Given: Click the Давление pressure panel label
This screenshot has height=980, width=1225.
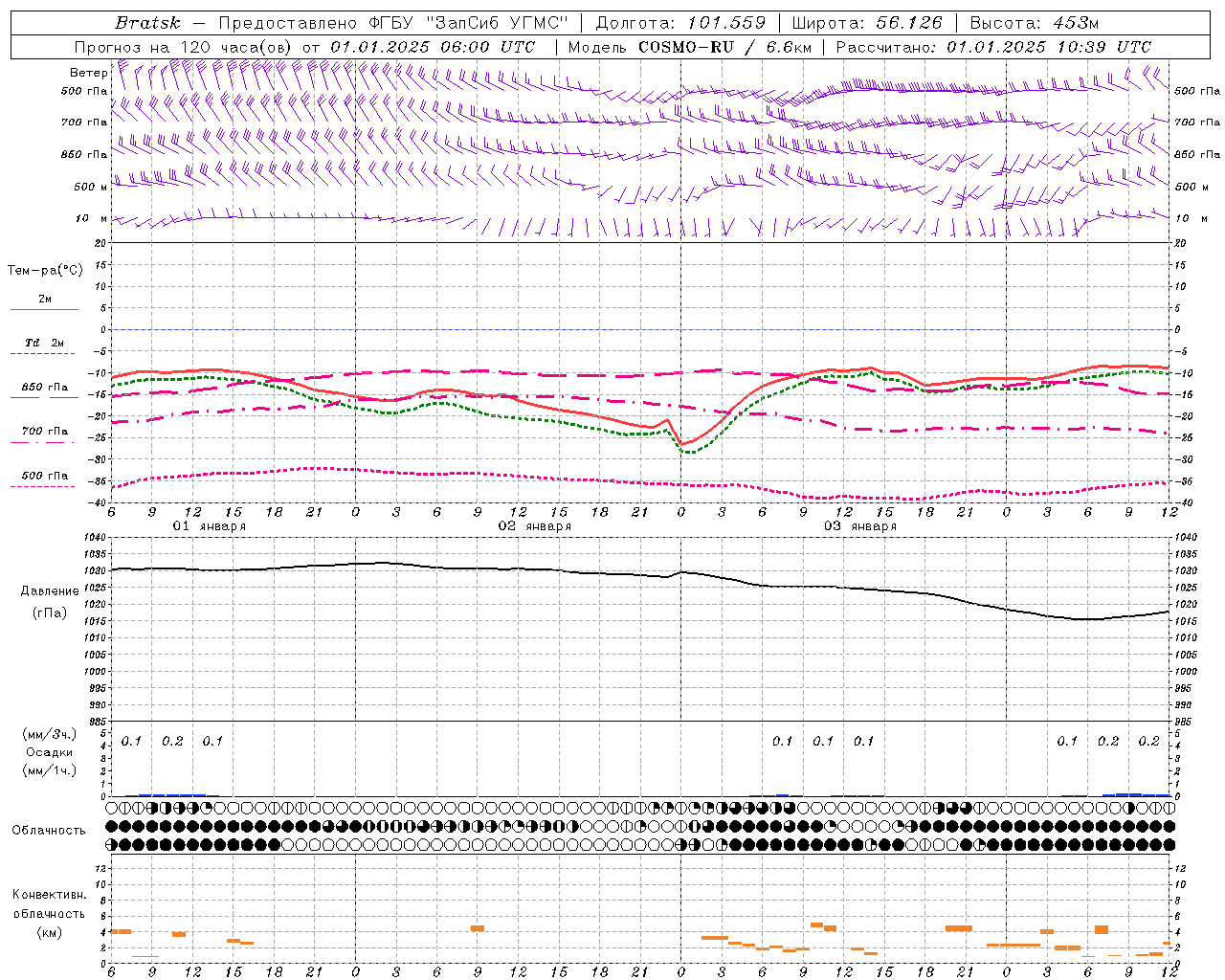Looking at the screenshot, I should point(50,591).
